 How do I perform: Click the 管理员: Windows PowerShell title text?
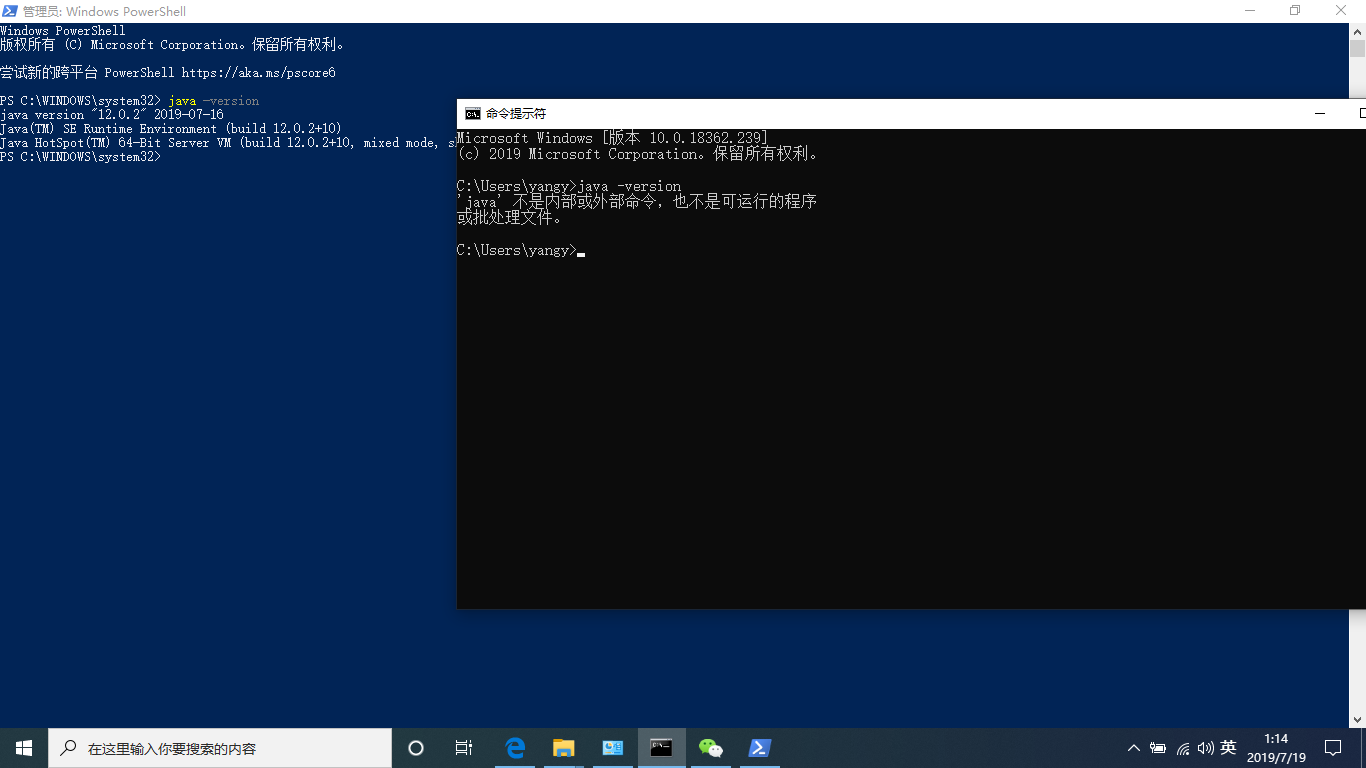point(104,11)
